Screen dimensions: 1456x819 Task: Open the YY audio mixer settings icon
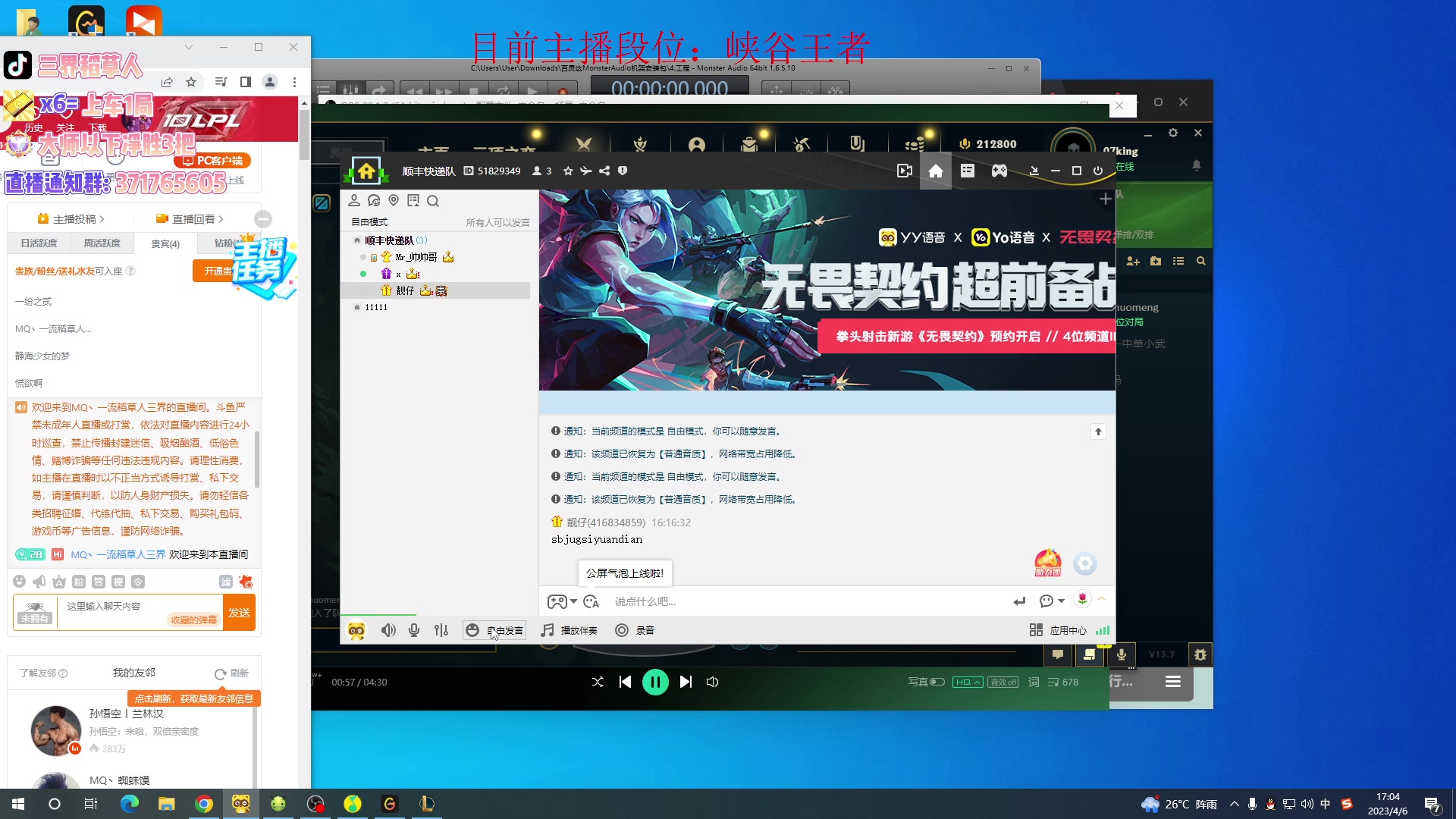(441, 630)
